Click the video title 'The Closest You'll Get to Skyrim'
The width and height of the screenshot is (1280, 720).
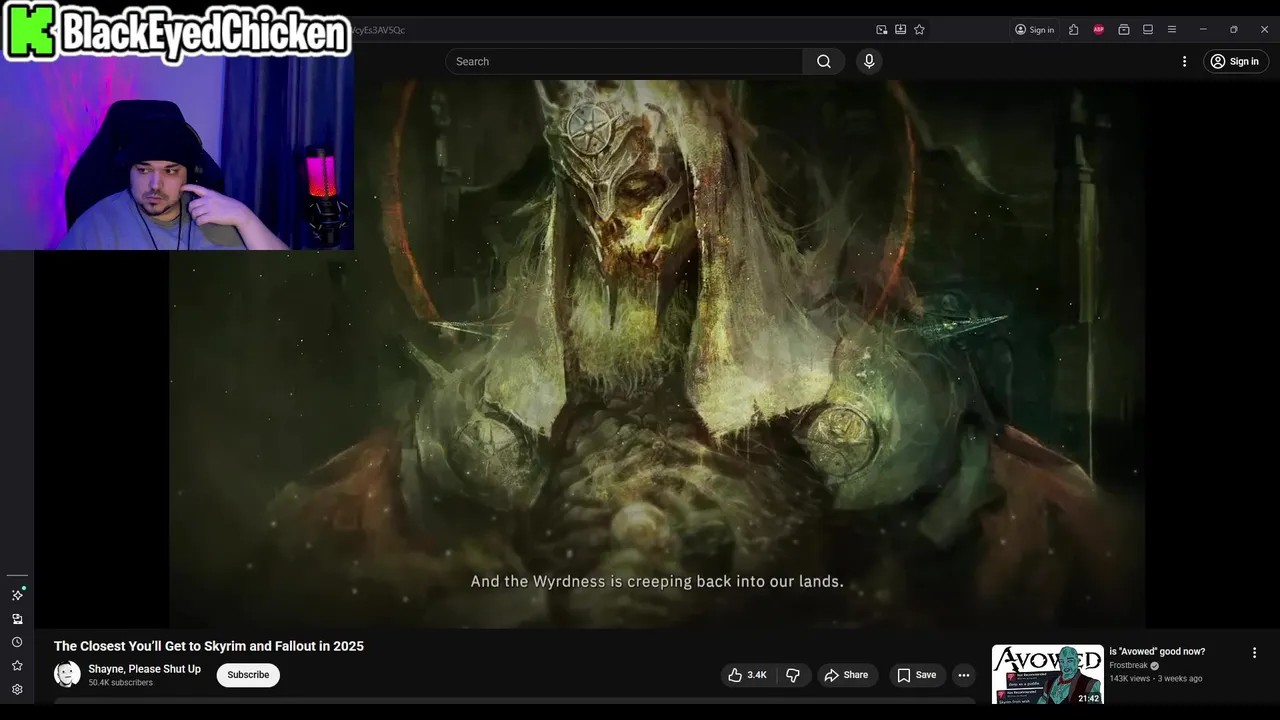tap(209, 646)
